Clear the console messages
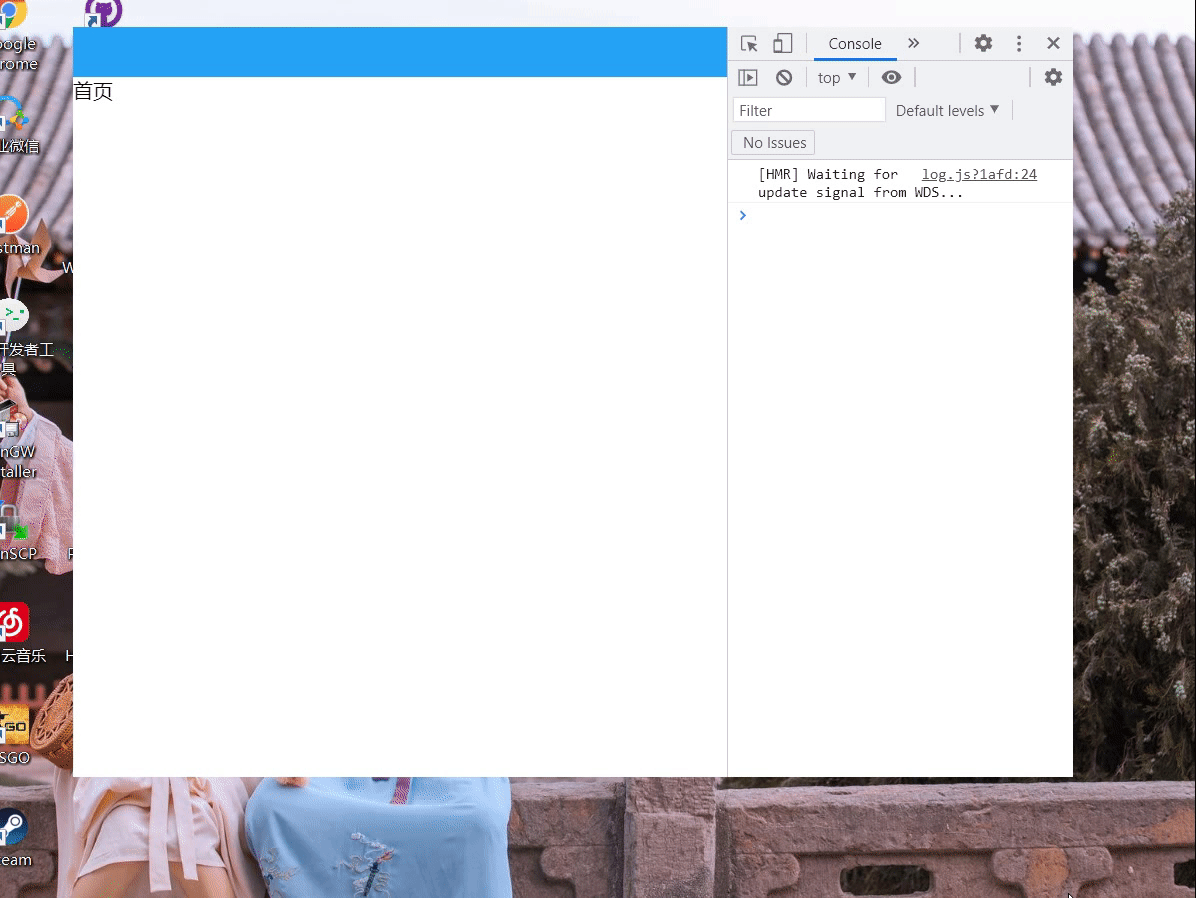The width and height of the screenshot is (1196, 898). (x=784, y=77)
